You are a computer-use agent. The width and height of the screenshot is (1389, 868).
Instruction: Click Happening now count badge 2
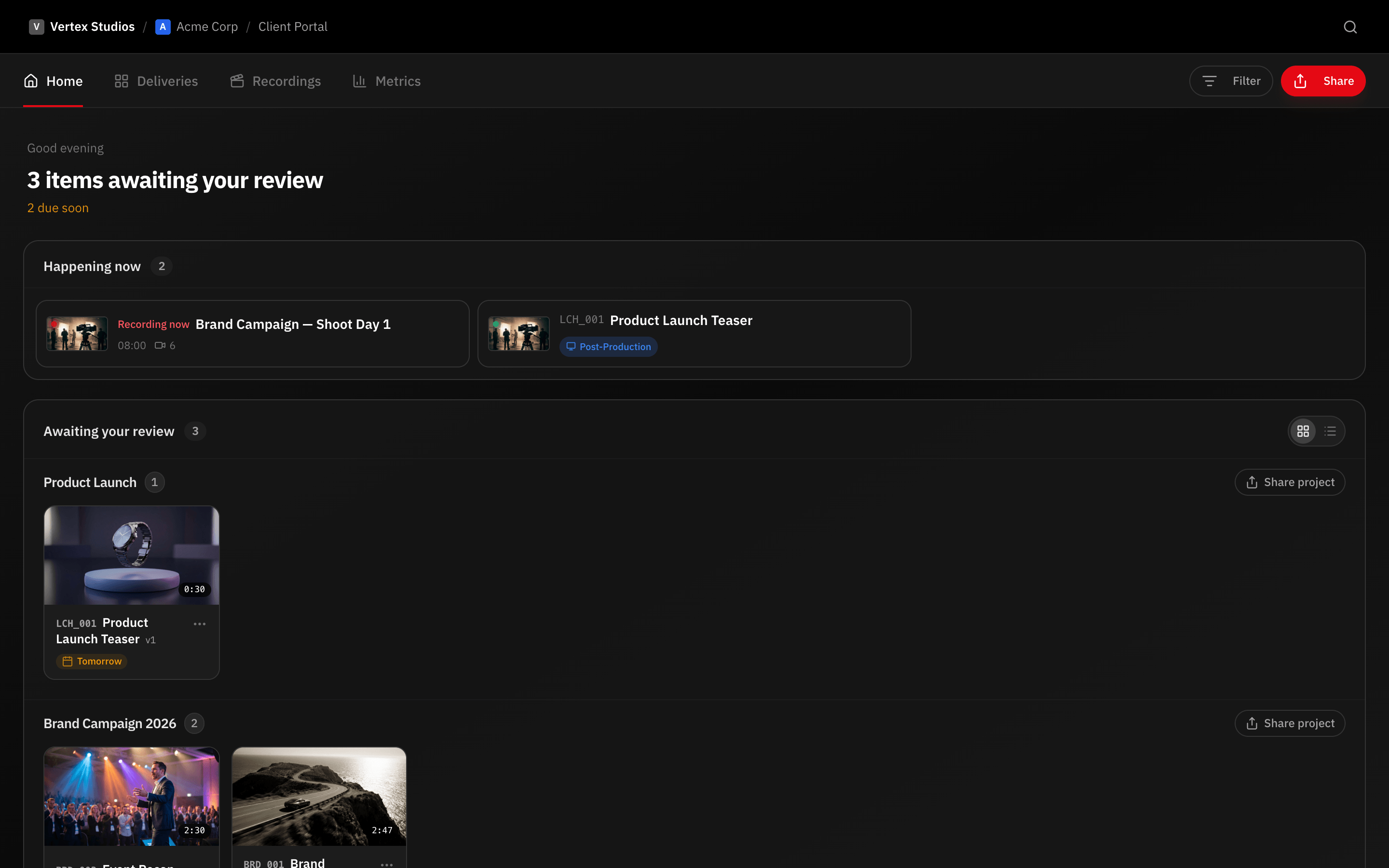click(162, 266)
